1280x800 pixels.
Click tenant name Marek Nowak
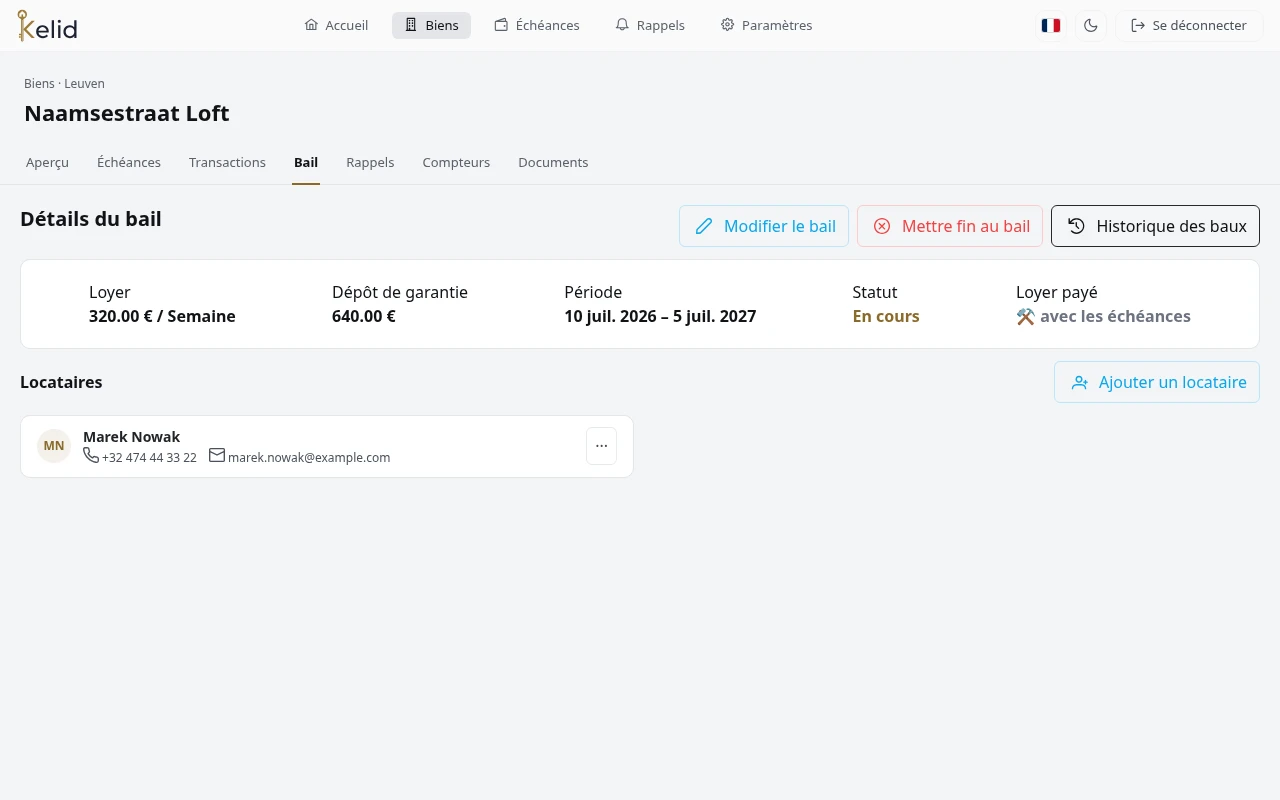coord(131,437)
